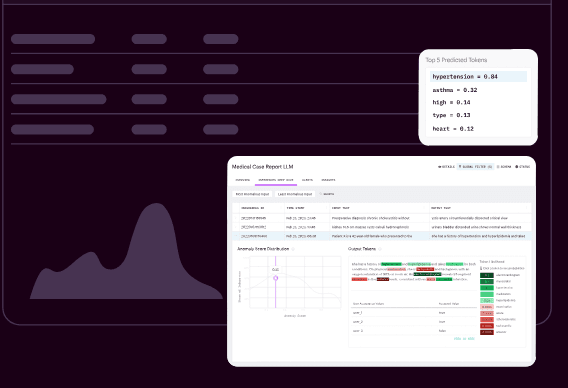Select the row mentioning 'urinary bladder distended'
The height and width of the screenshot is (388, 568).
coord(382,227)
